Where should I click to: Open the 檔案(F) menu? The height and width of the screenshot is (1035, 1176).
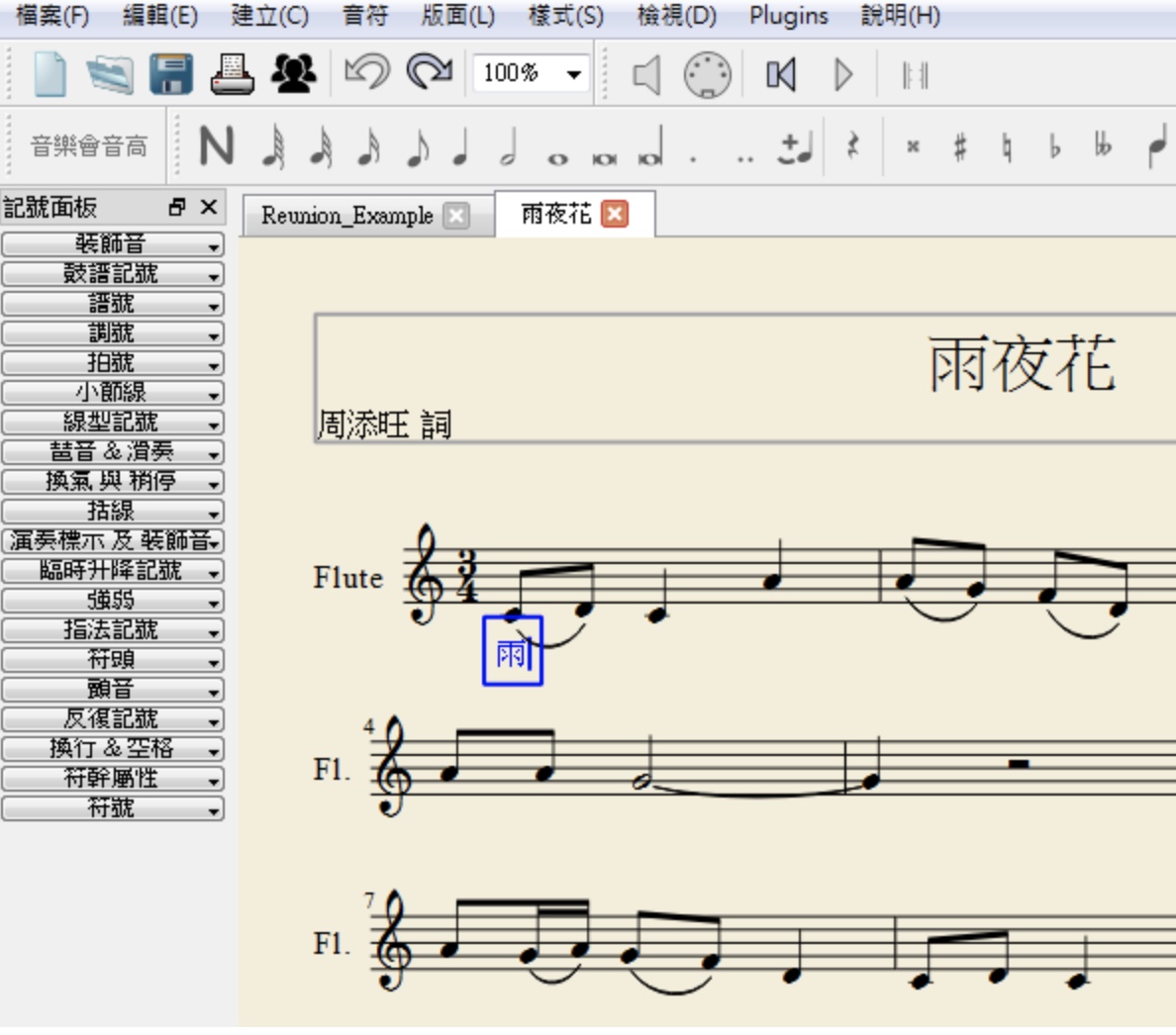[52, 16]
